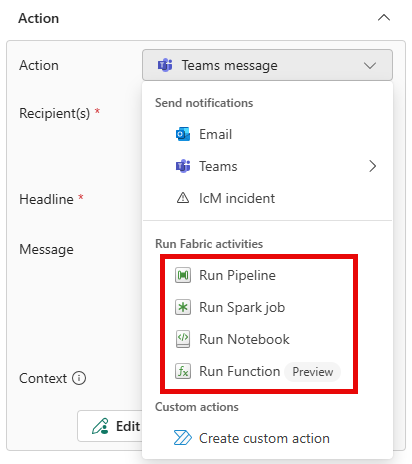This screenshot has height=464, width=412.
Task: Click the Teams icon in the menu list
Action: click(x=183, y=166)
